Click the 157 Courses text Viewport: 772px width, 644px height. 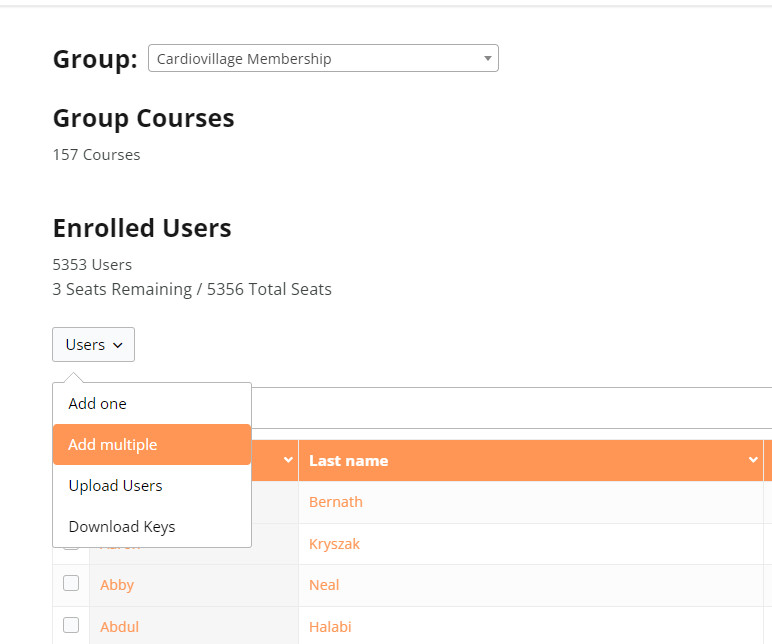(x=96, y=155)
